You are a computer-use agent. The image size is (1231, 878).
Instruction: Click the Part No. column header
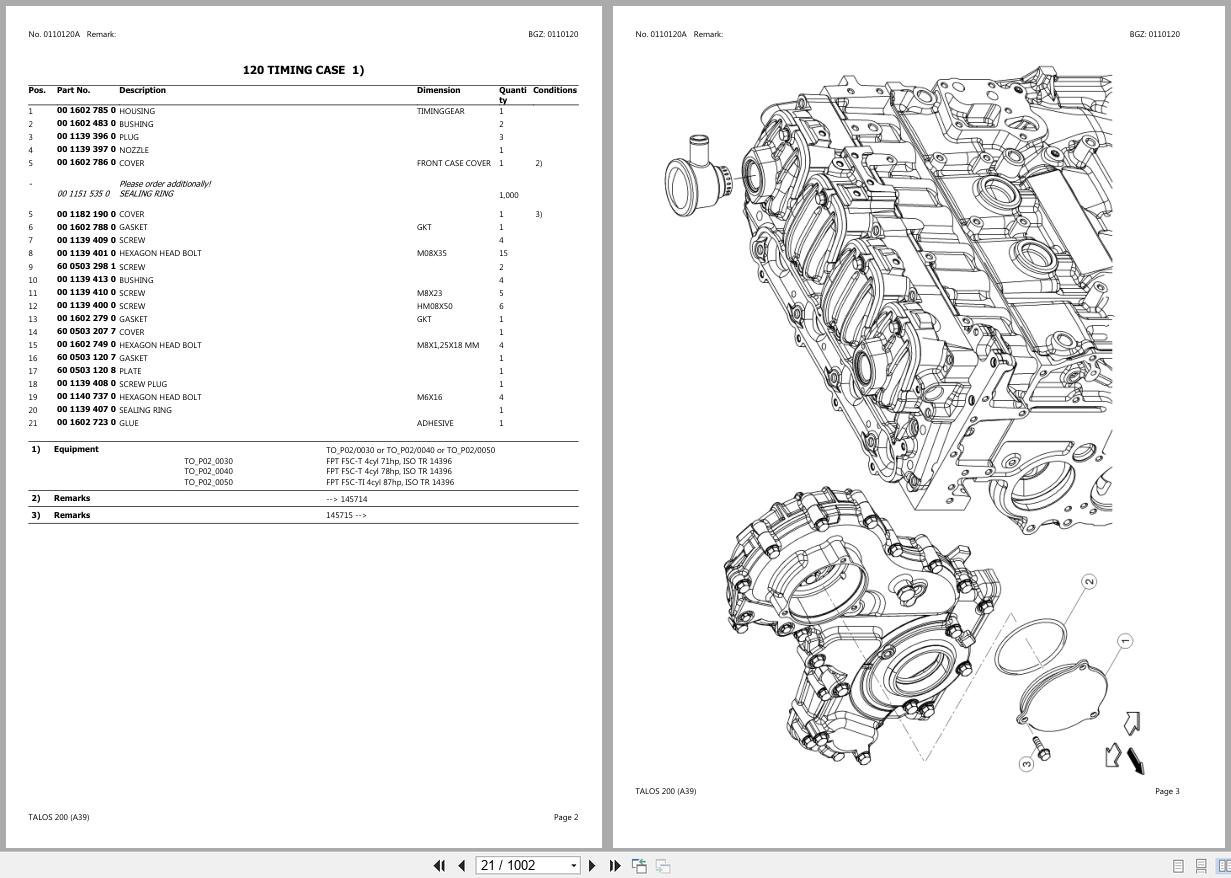pyautogui.click(x=73, y=90)
